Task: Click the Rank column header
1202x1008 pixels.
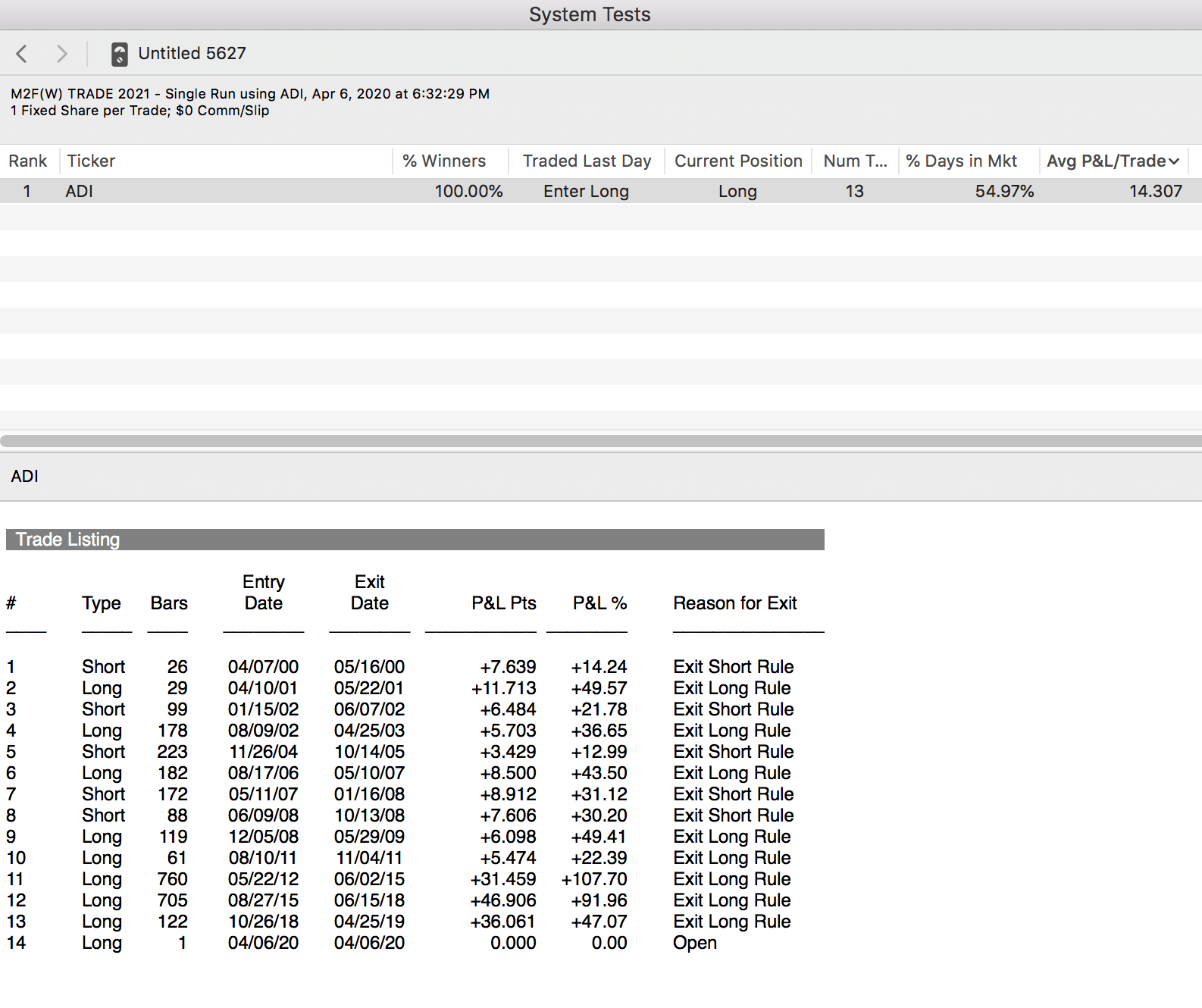Action: [x=28, y=161]
